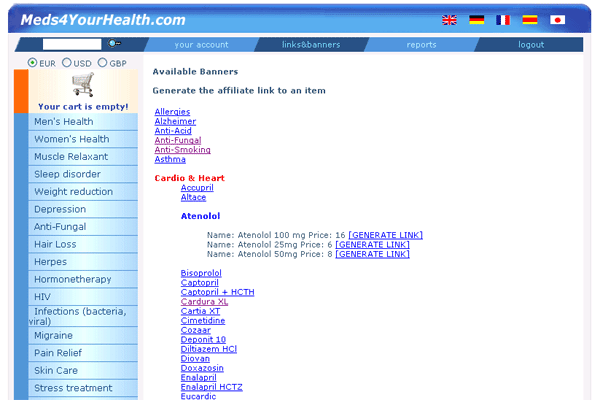Image resolution: width=600 pixels, height=400 pixels.
Task: Open the your account tab
Action: coord(201,45)
